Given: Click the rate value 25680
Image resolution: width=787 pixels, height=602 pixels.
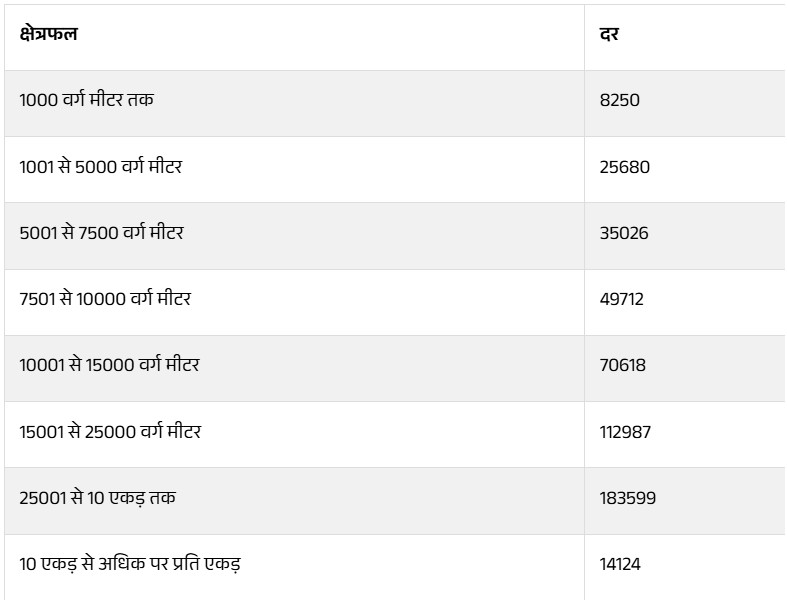Looking at the screenshot, I should tap(624, 167).
